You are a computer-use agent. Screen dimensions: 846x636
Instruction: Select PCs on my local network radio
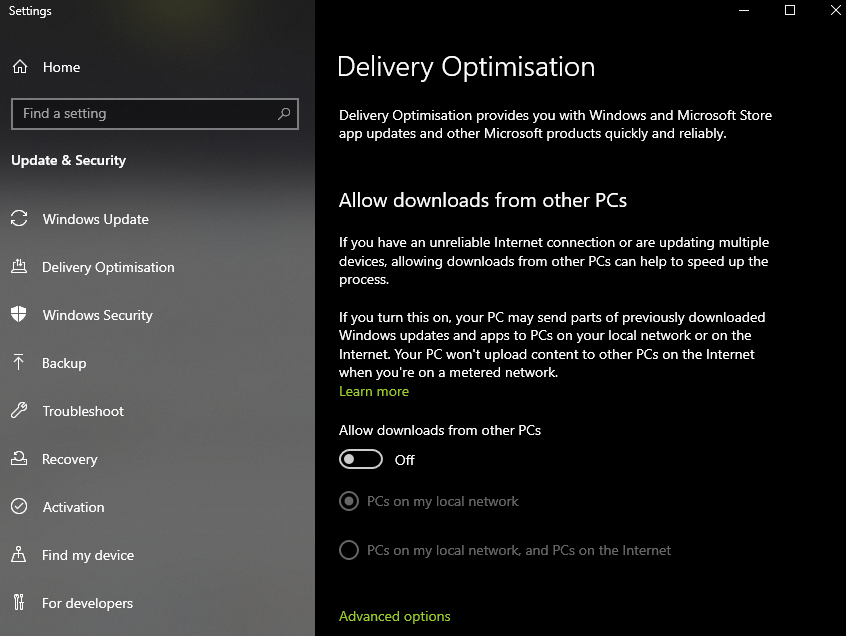coord(349,501)
